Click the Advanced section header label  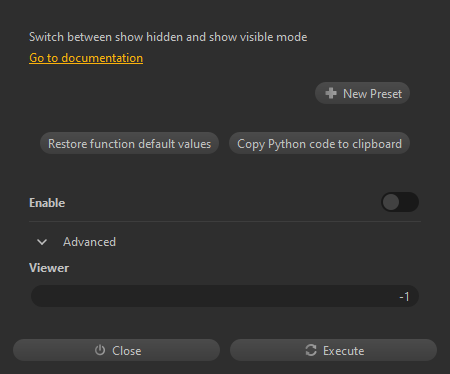point(89,242)
